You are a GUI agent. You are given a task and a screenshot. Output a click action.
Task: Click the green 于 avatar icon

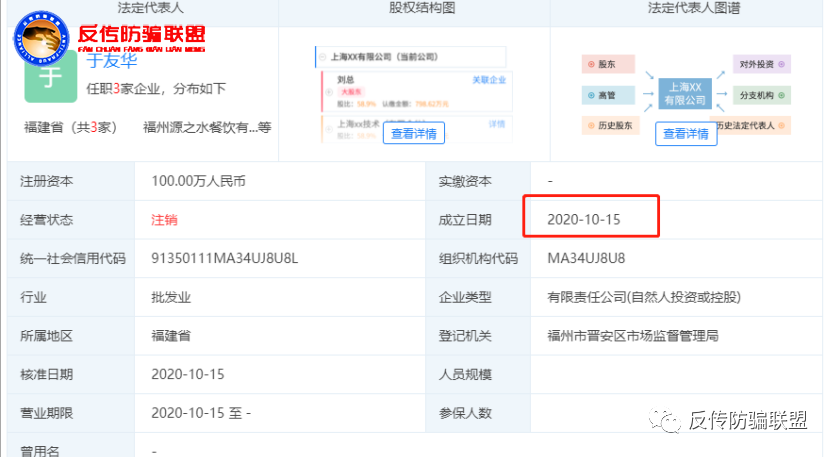51,79
